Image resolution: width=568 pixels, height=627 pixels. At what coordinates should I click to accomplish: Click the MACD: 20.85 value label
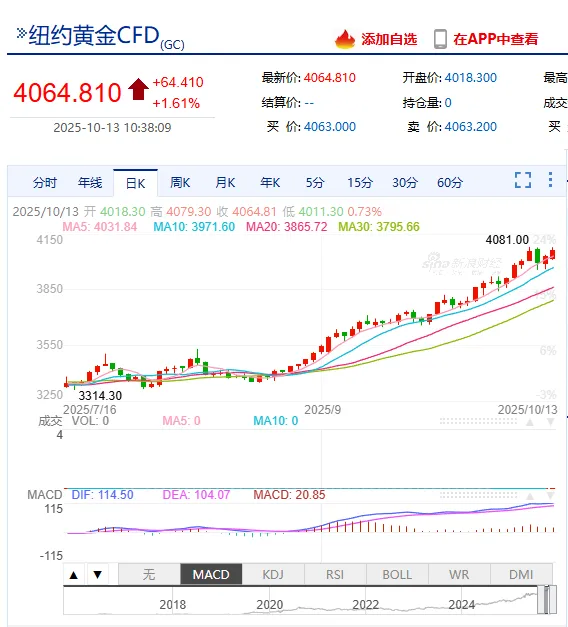(x=289, y=495)
